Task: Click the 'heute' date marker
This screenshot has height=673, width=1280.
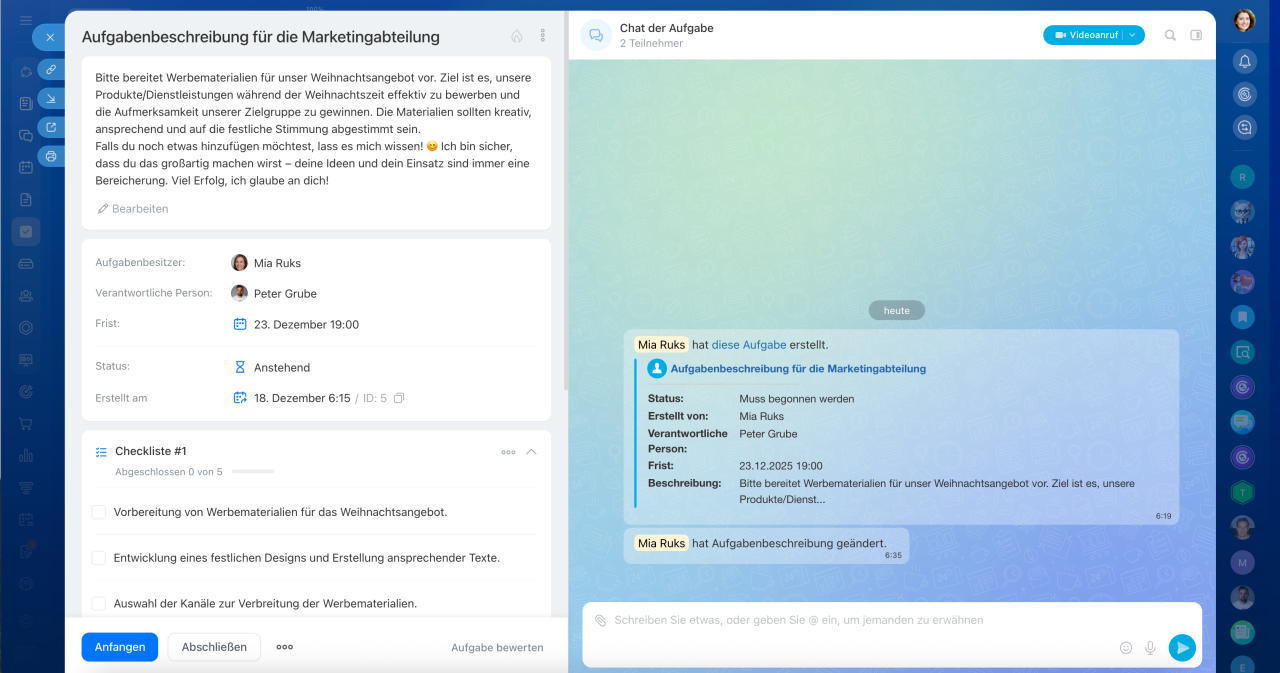Action: (x=897, y=311)
